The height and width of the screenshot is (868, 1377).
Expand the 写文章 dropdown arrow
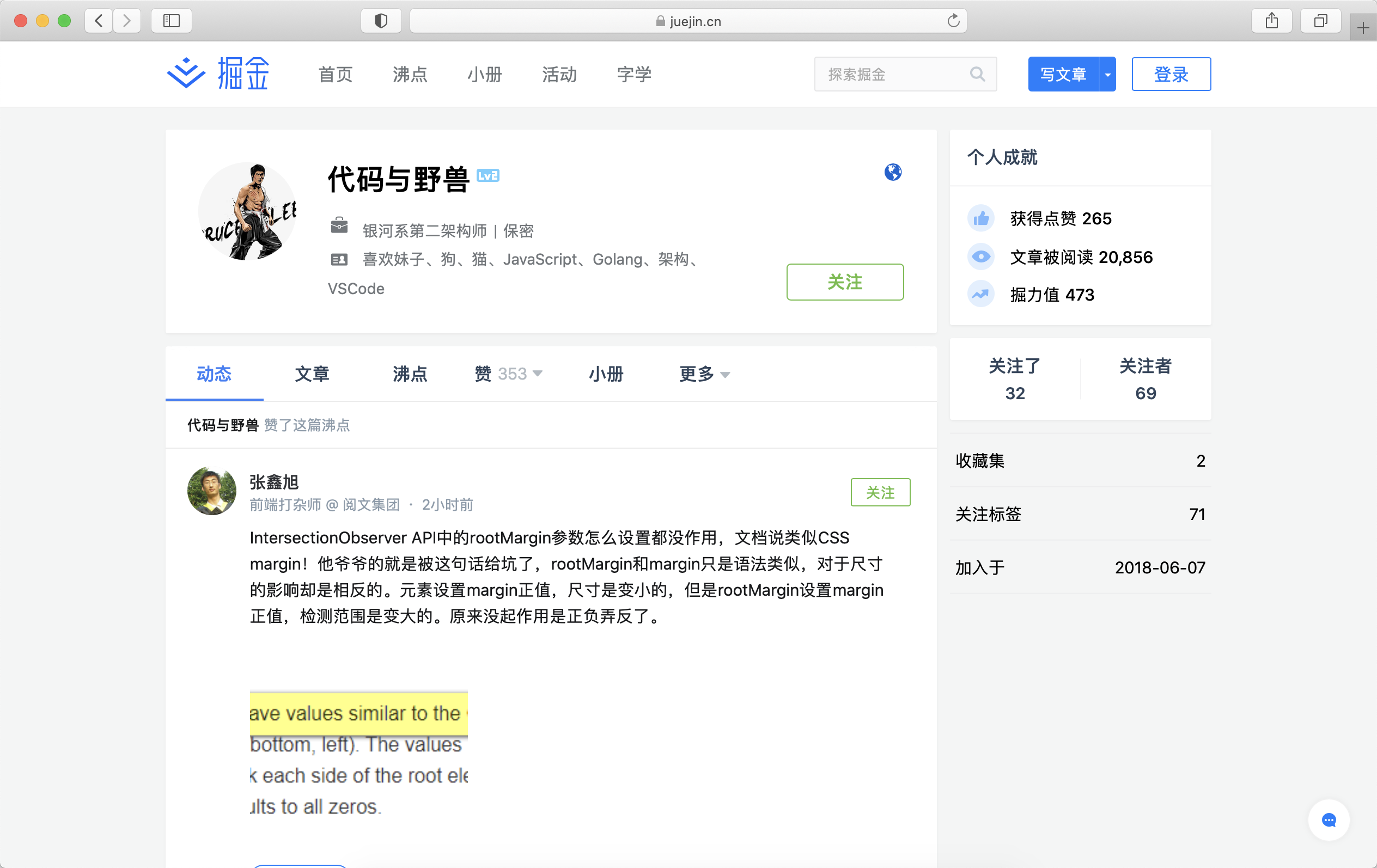[1108, 75]
